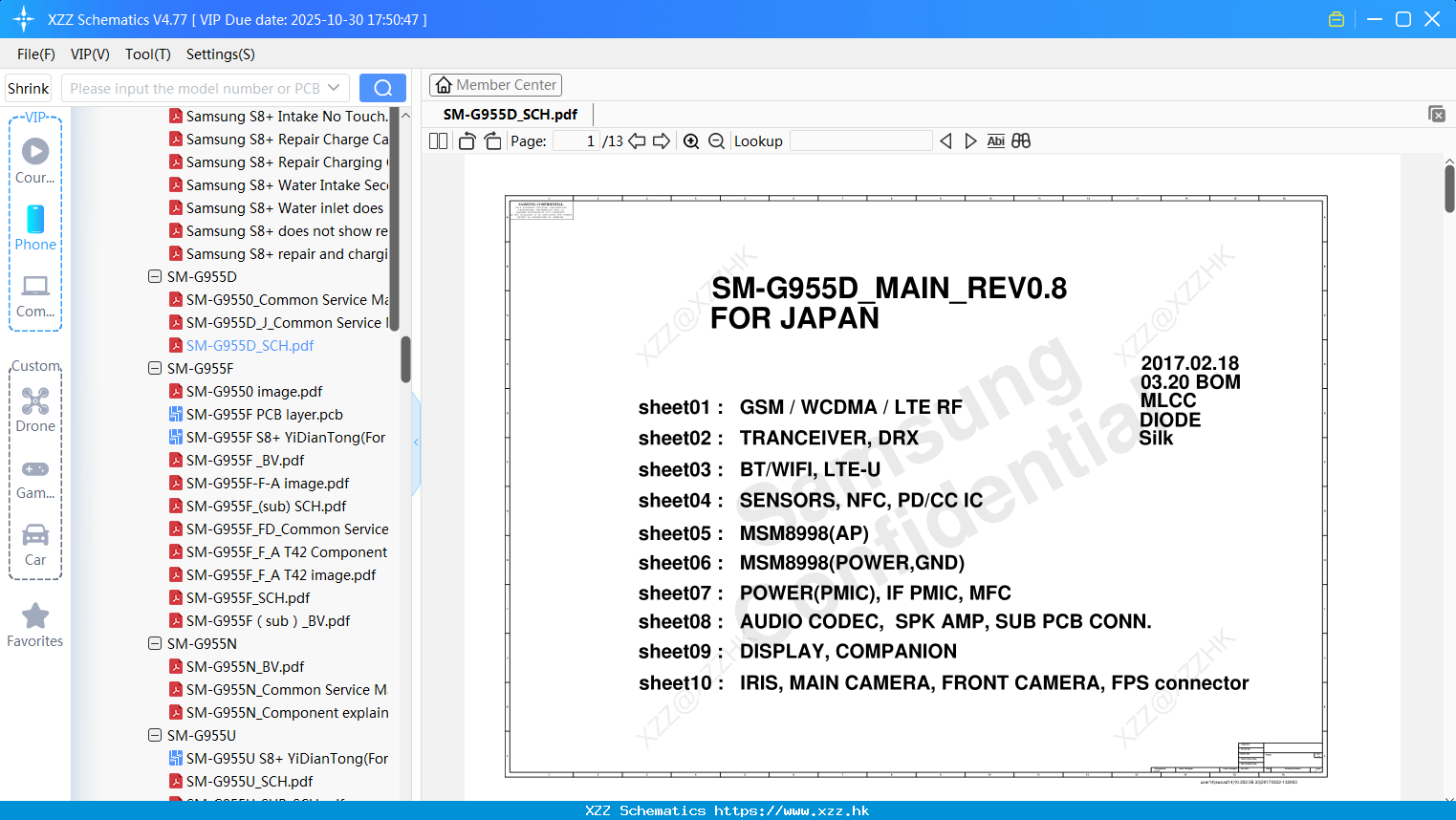
Task: Open SM-G955F _BV.pdf
Action: point(245,460)
